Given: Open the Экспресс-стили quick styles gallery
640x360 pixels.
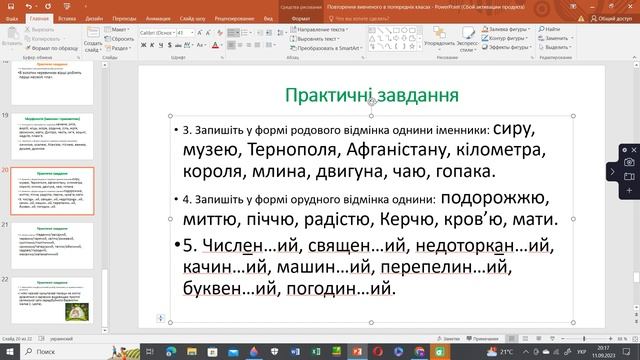Looking at the screenshot, I should click(x=468, y=39).
